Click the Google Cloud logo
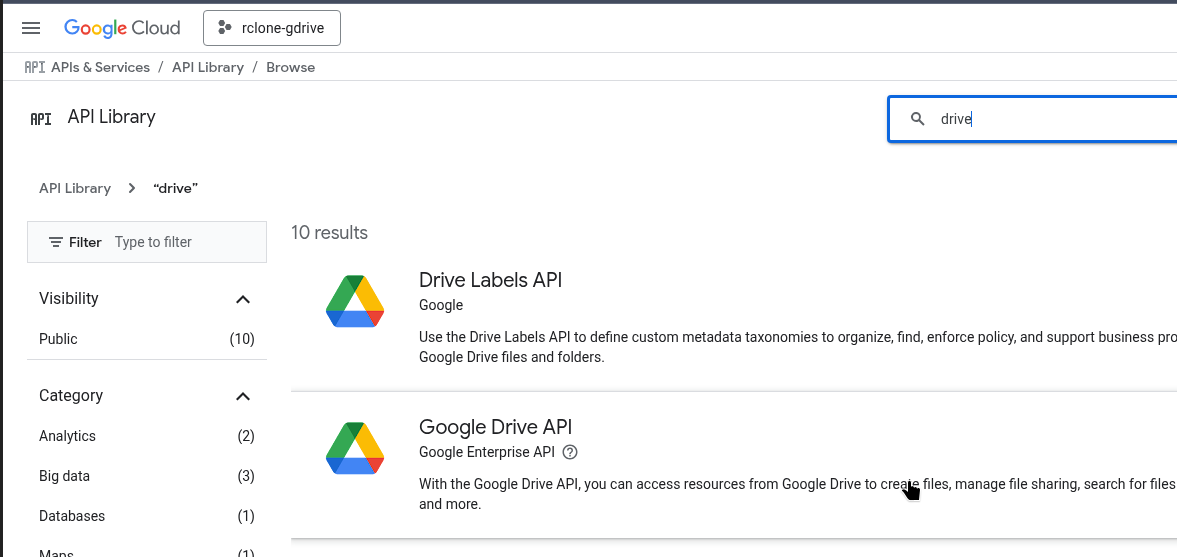1177x557 pixels. pos(122,28)
